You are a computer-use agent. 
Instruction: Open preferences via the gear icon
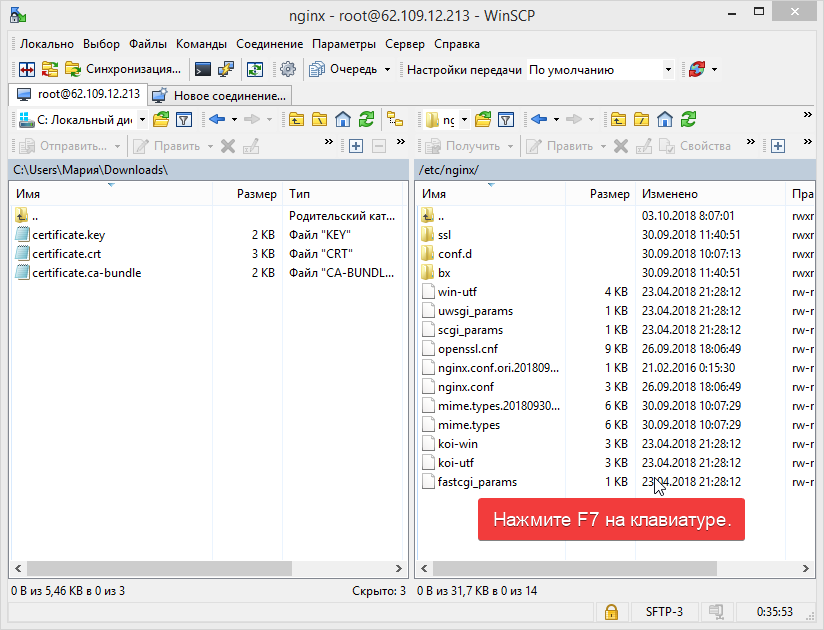coord(288,69)
